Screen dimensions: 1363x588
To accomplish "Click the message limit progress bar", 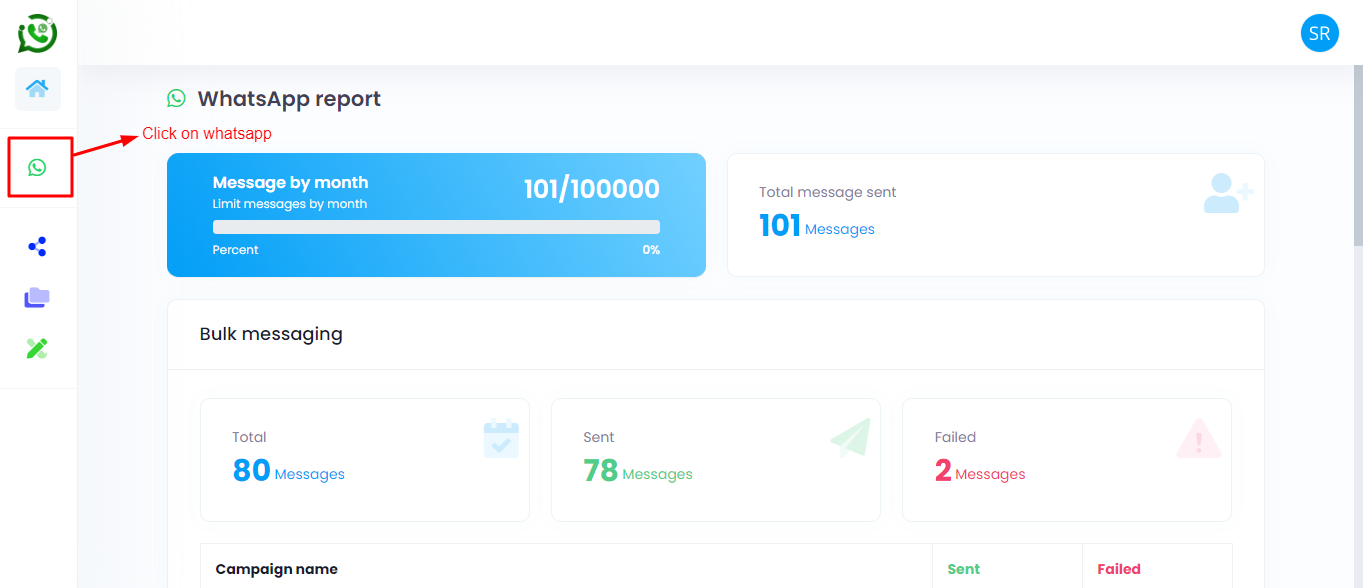I will coord(436,226).
